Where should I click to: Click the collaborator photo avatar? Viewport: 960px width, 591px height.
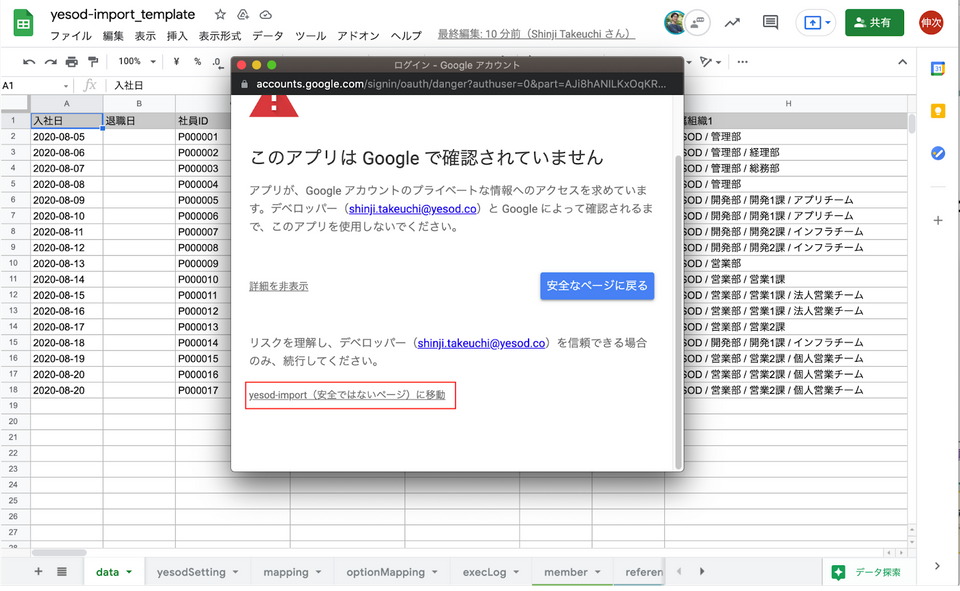point(675,23)
